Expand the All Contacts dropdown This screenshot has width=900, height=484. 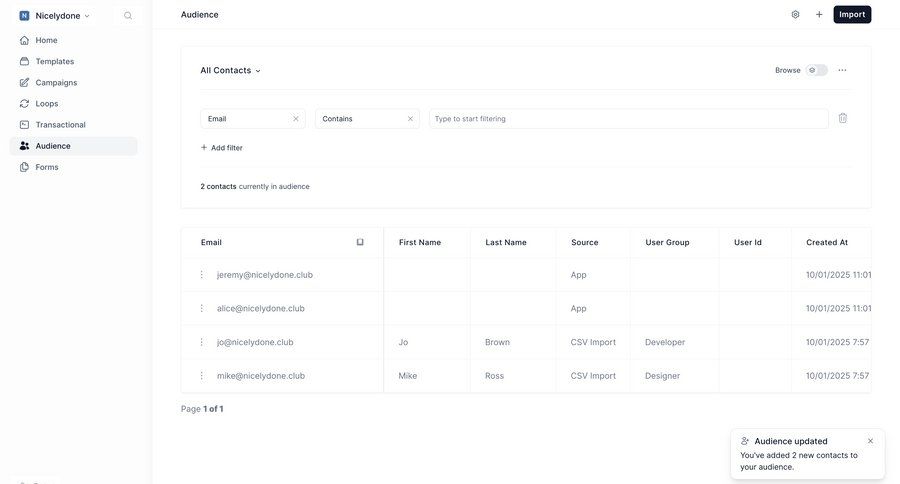click(x=230, y=70)
